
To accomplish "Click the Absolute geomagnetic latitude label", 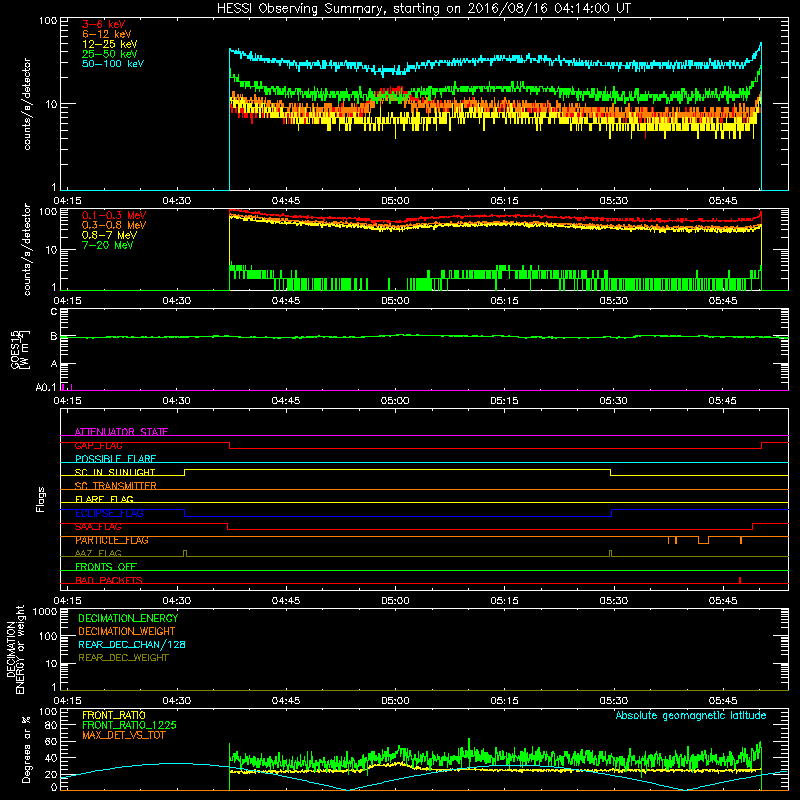I will click(x=691, y=716).
